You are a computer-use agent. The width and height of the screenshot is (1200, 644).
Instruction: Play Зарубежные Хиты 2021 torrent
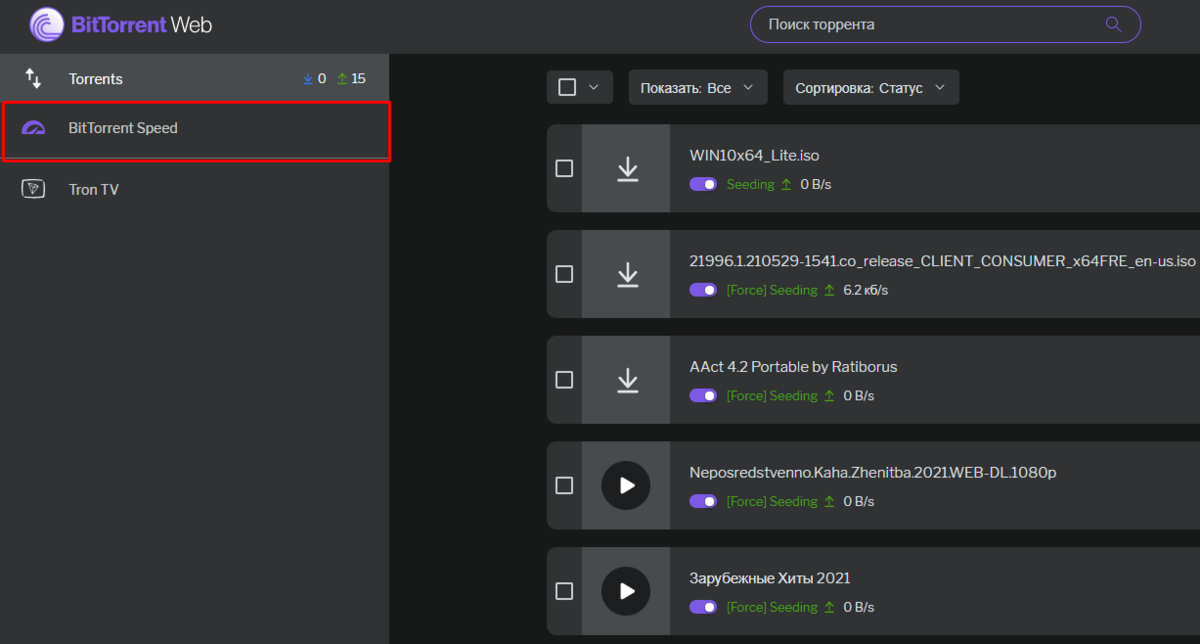626,591
